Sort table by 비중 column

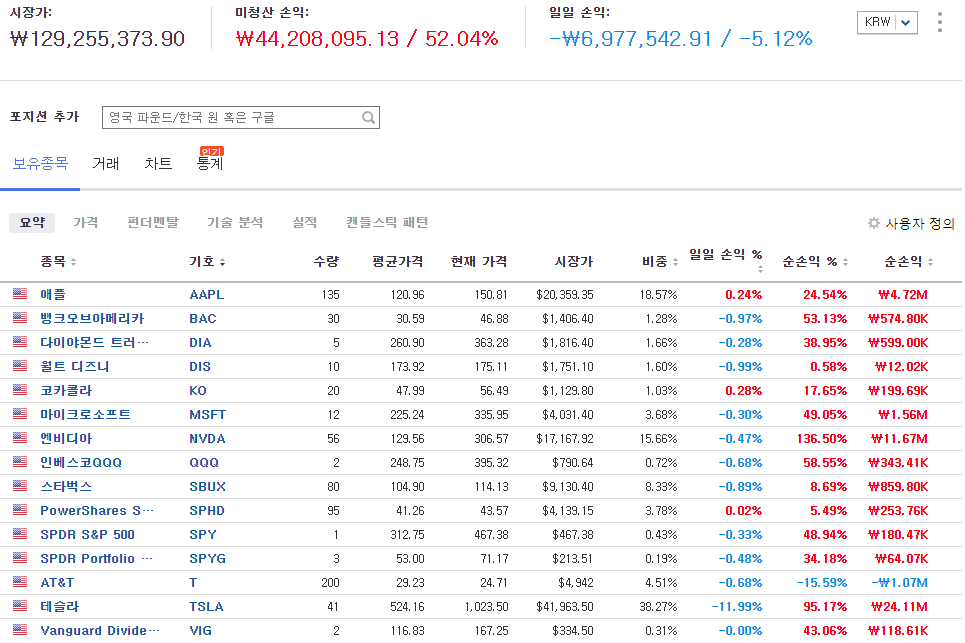click(660, 262)
